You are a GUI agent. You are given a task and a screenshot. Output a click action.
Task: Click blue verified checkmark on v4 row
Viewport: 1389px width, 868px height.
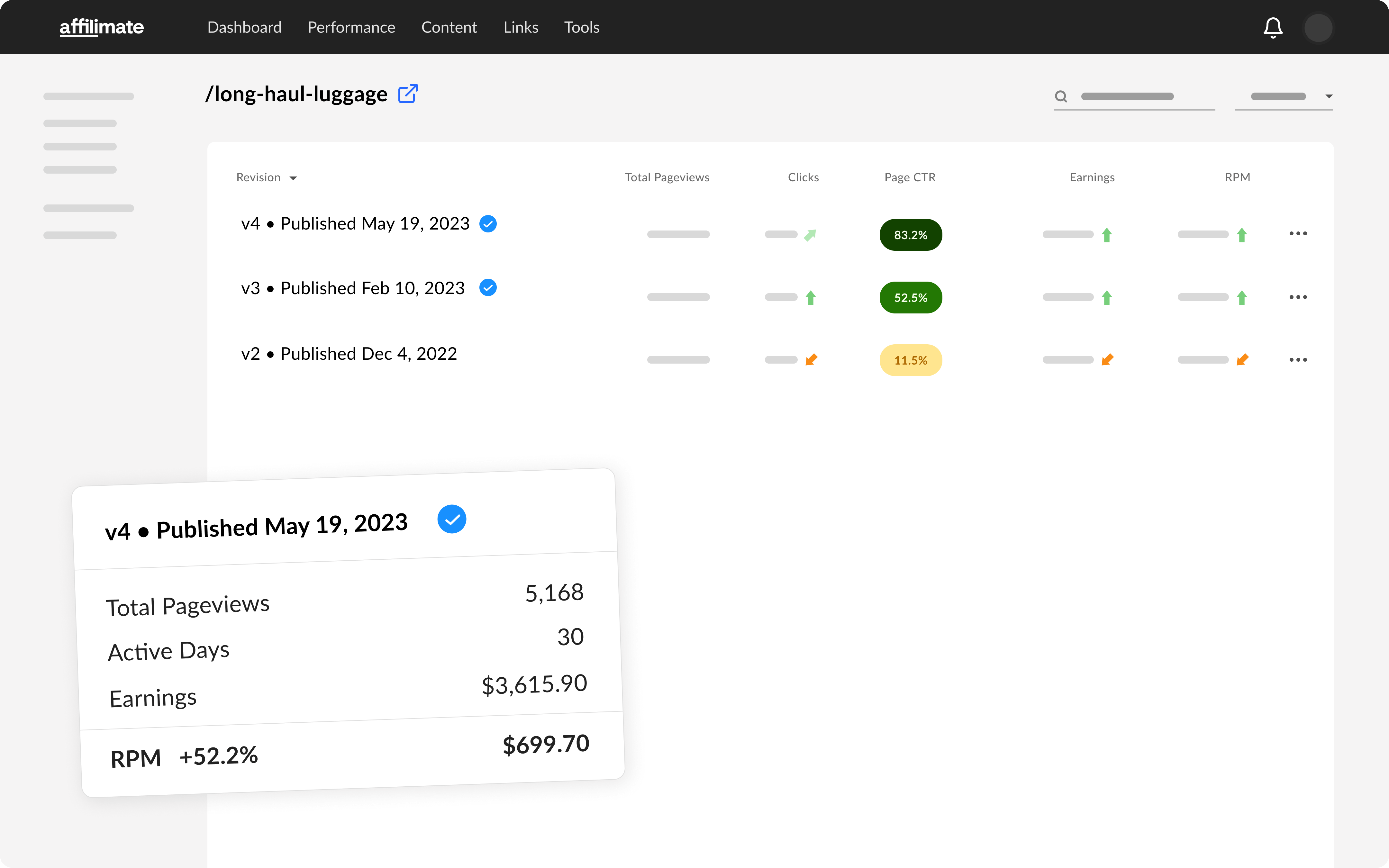point(488,223)
